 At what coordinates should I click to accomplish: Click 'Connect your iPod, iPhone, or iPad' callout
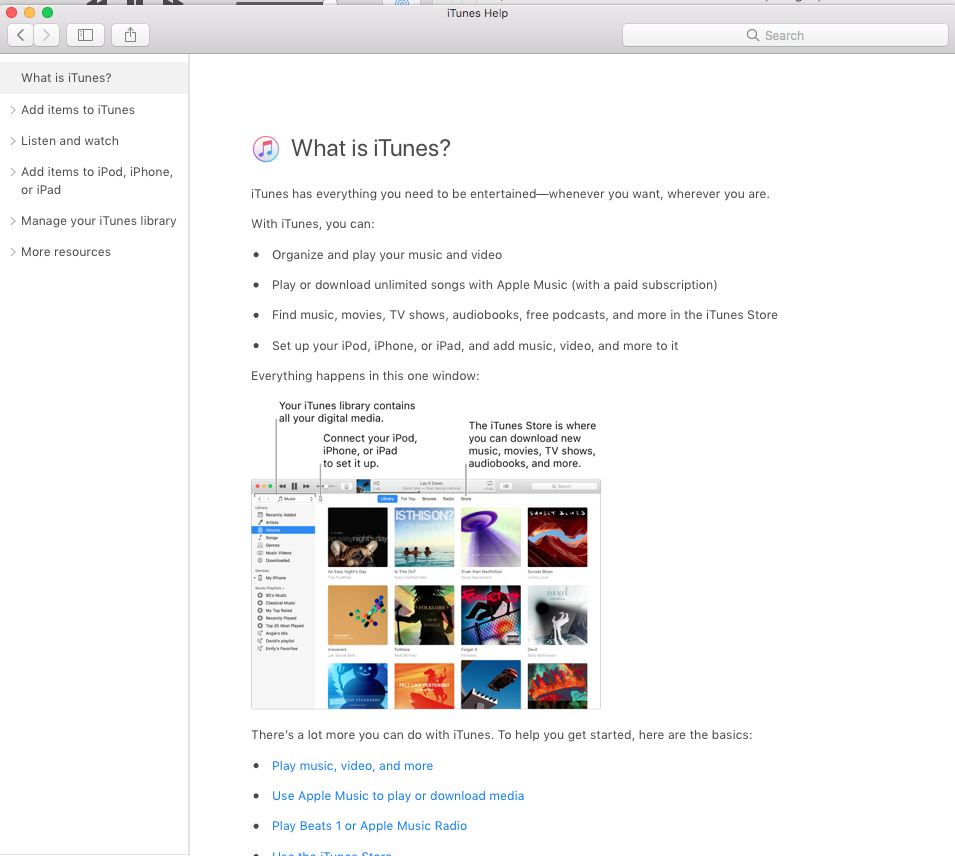370,451
